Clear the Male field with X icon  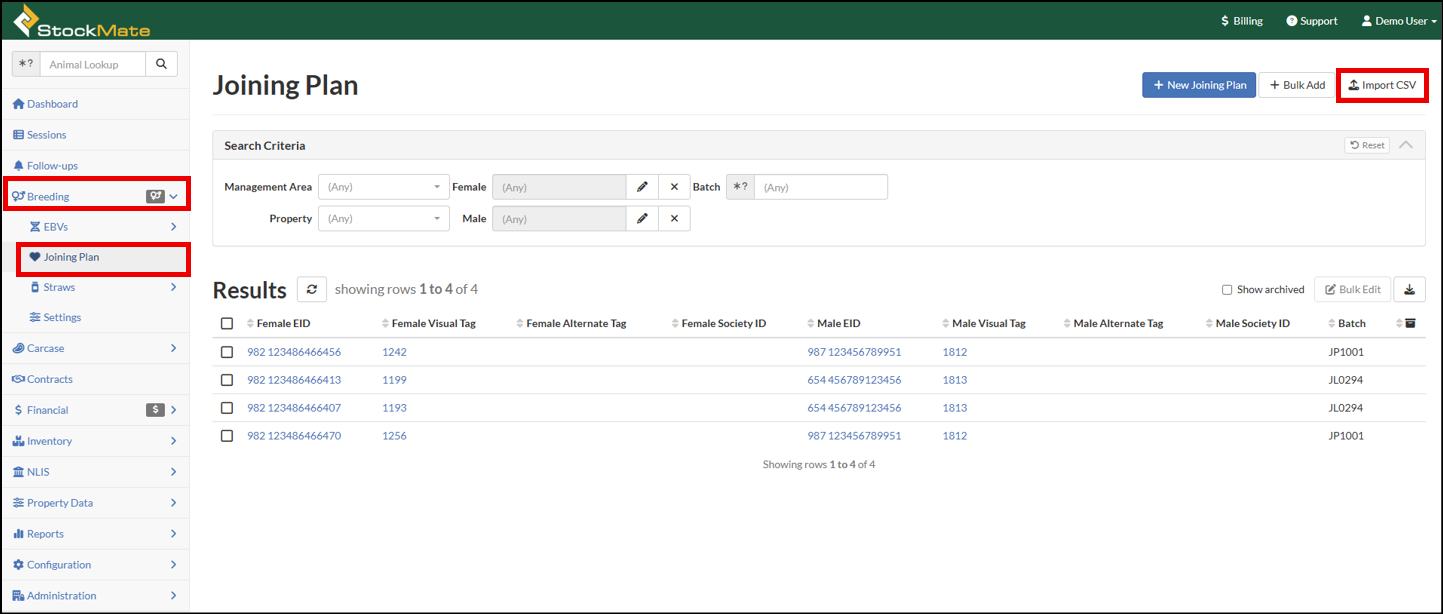point(674,218)
